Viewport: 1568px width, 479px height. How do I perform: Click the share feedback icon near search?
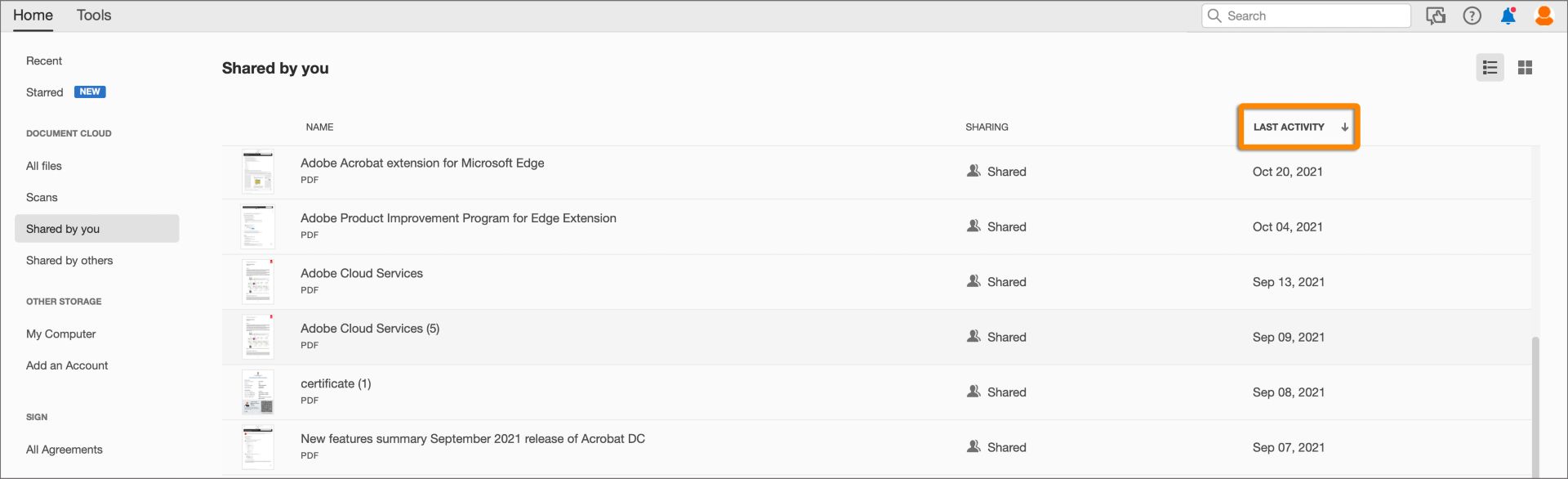point(1435,16)
